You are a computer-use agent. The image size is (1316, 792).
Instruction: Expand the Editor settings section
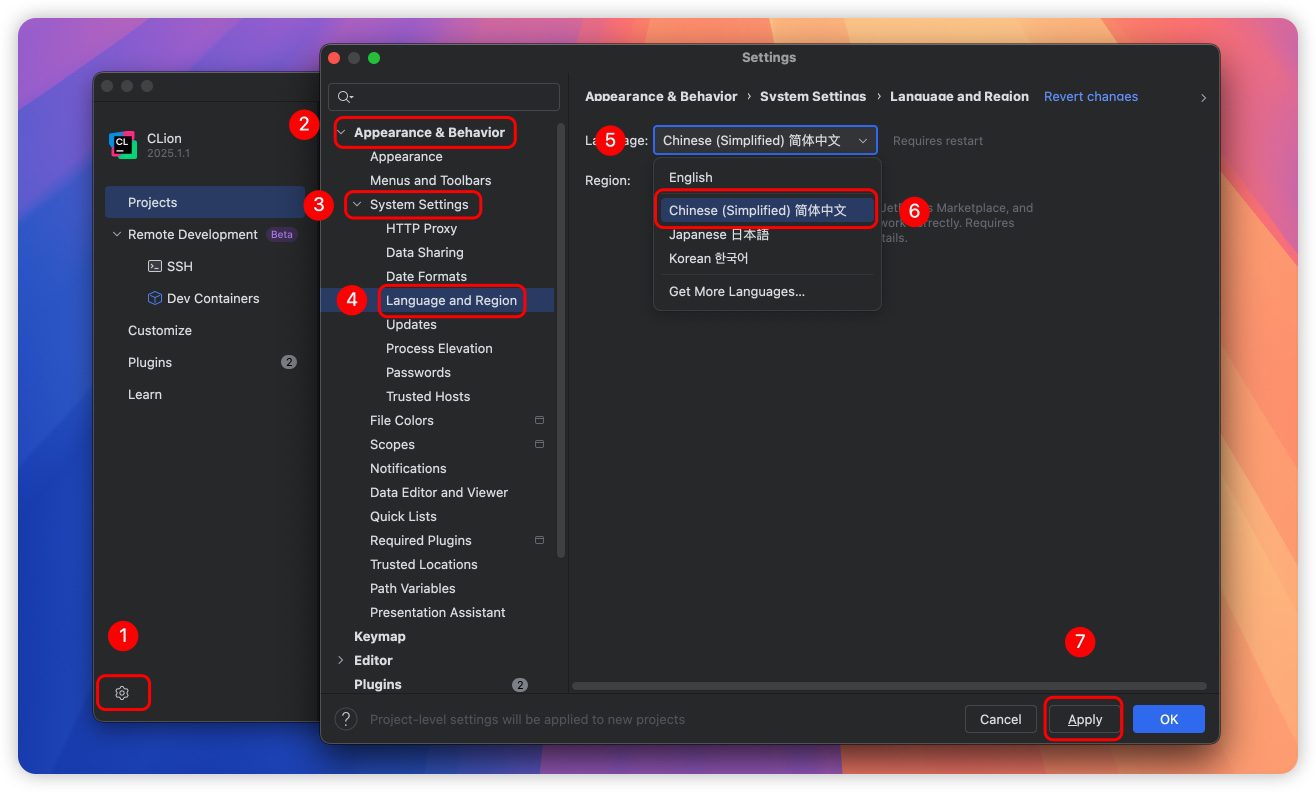341,660
